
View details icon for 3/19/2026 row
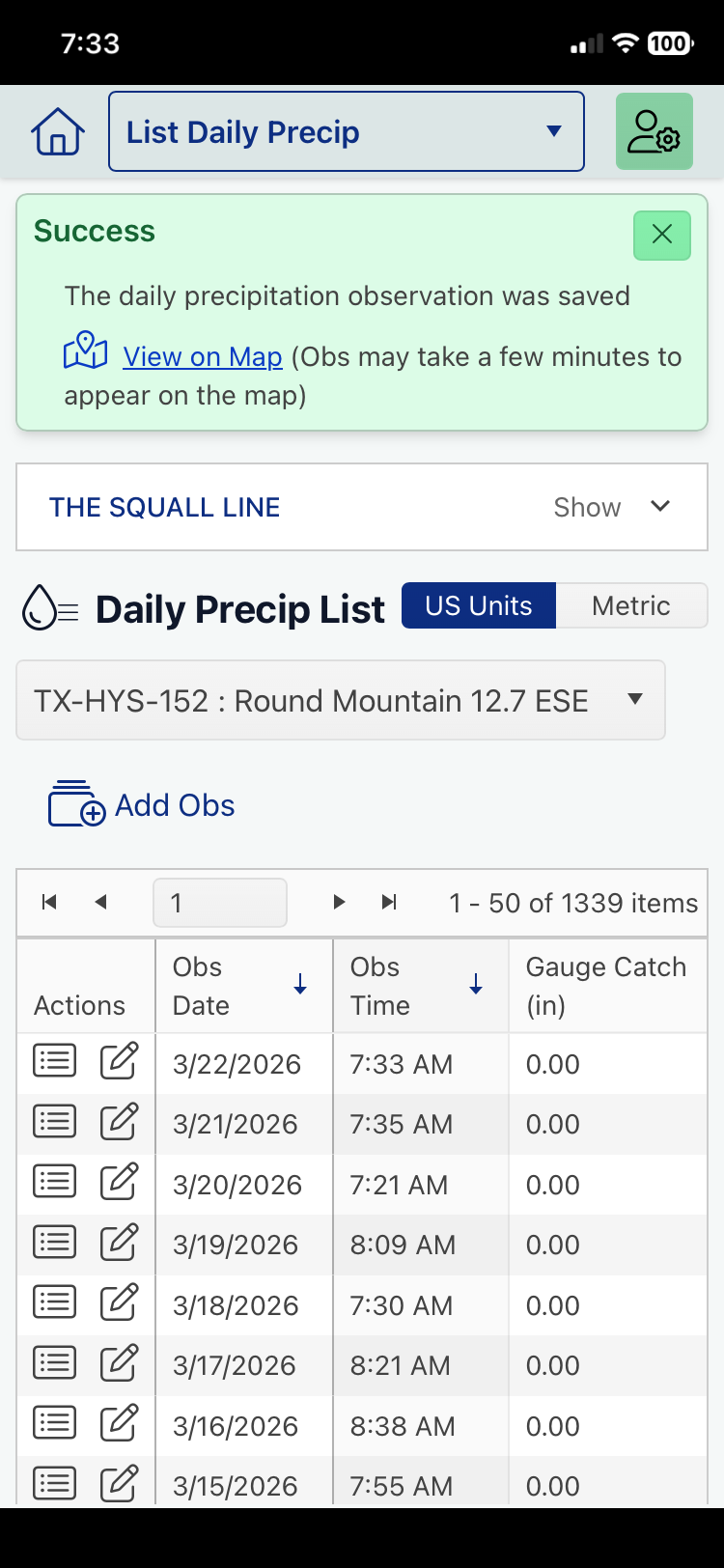pos(54,1243)
